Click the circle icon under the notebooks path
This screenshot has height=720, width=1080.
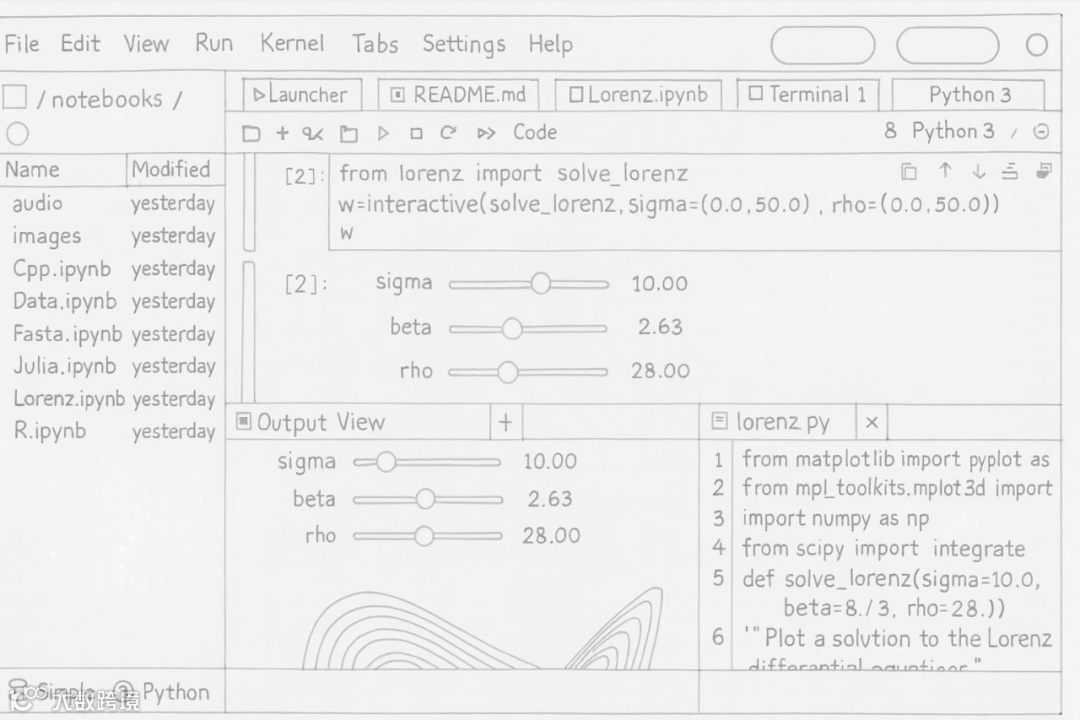click(17, 134)
